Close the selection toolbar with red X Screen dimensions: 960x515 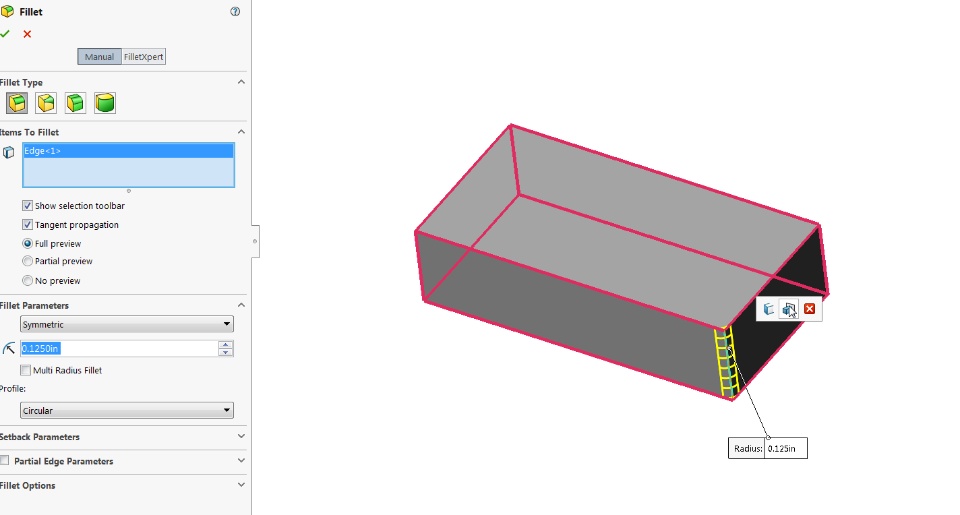pos(809,309)
